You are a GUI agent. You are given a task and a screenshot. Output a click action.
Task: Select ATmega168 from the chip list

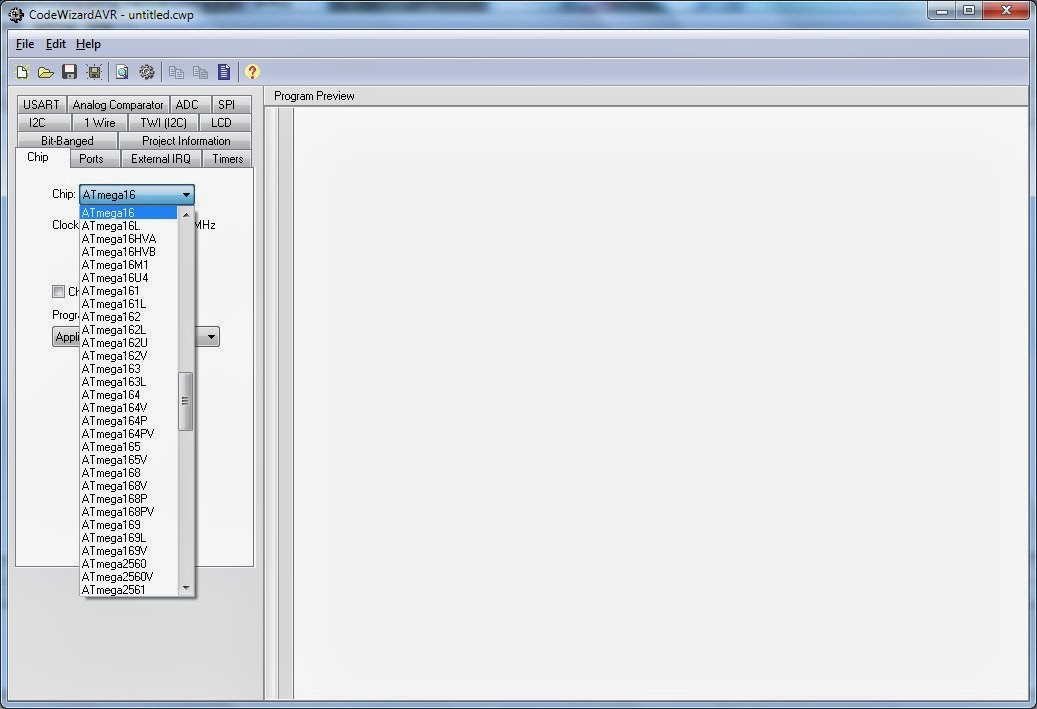click(x=128, y=473)
